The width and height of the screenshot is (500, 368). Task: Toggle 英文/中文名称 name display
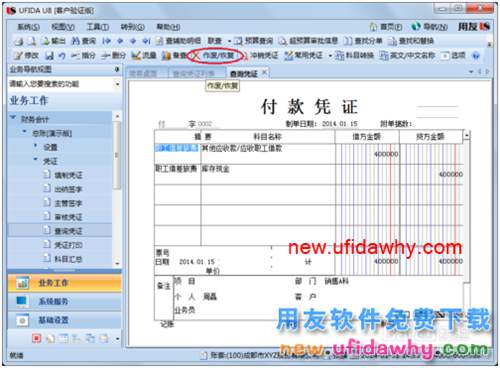tap(407, 55)
